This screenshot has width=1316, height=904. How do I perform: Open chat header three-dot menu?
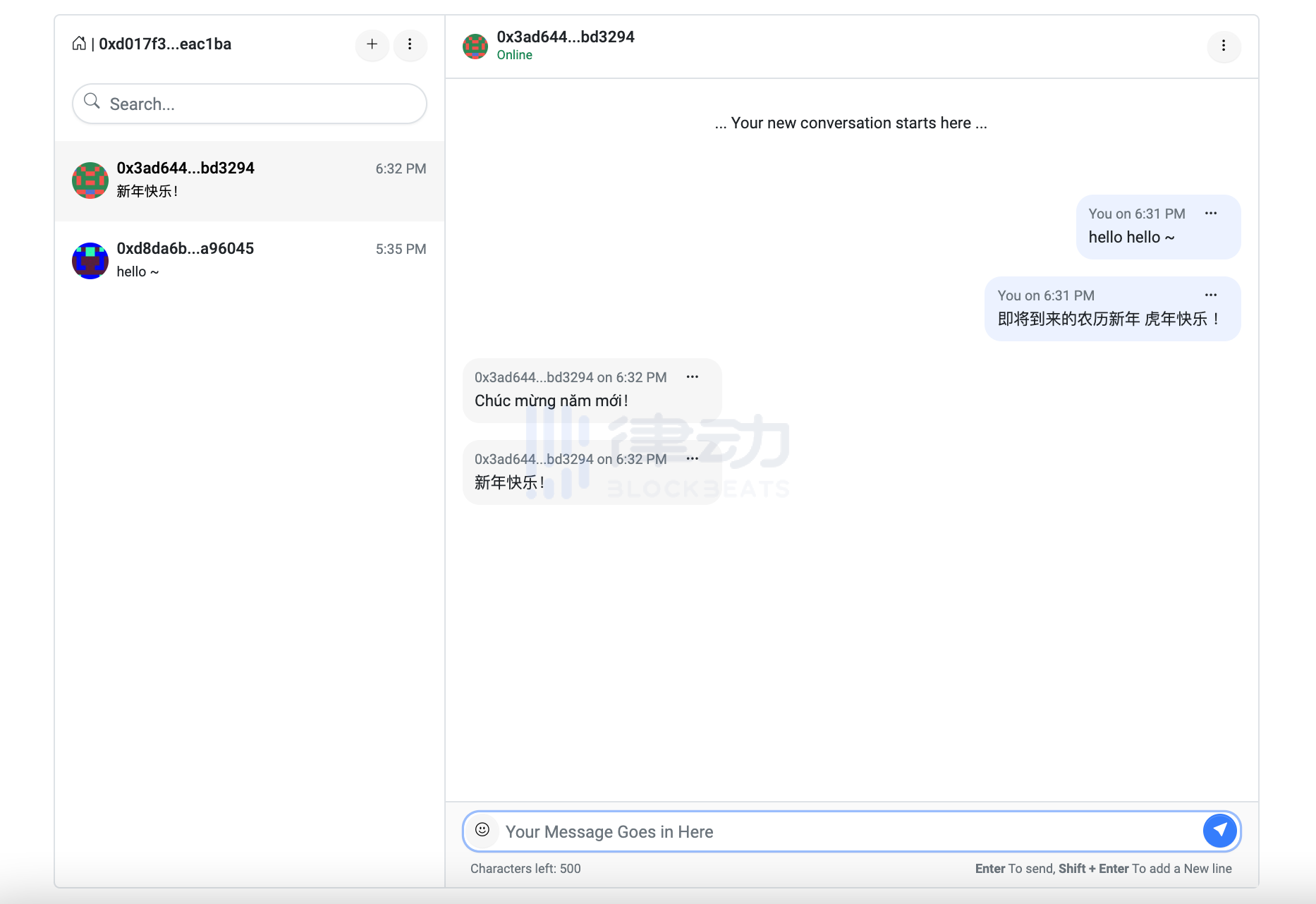(1224, 46)
